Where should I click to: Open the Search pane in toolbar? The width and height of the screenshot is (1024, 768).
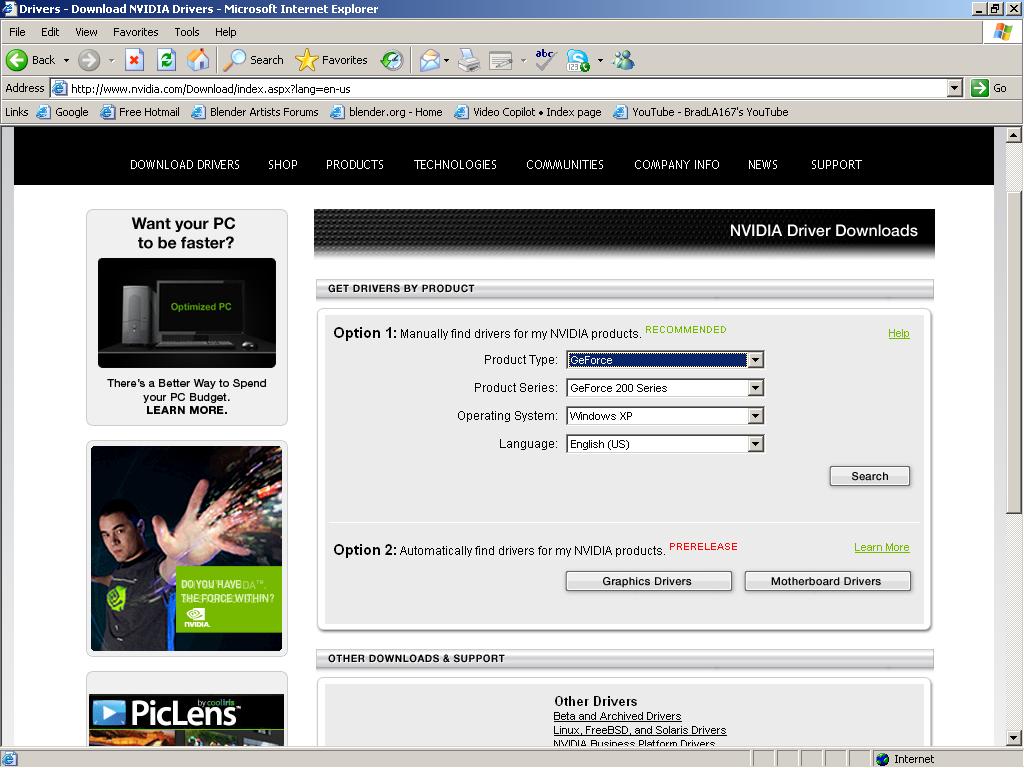pos(253,60)
